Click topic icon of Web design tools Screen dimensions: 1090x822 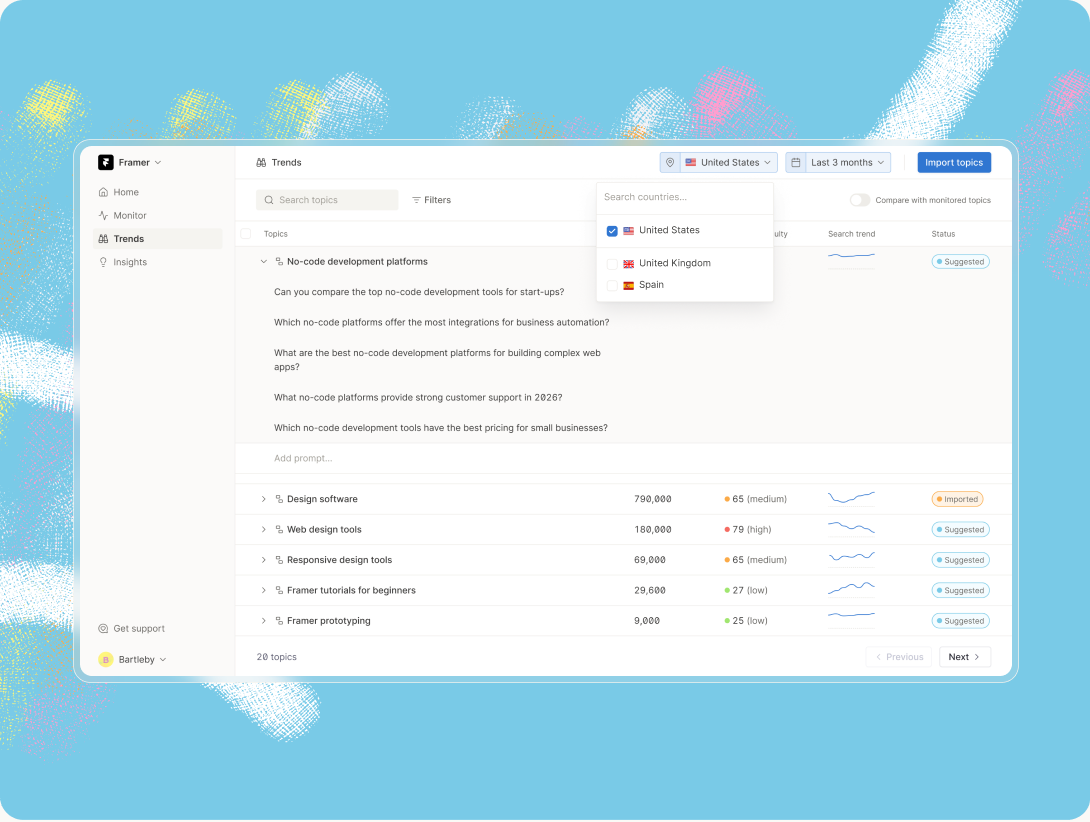[x=279, y=530]
